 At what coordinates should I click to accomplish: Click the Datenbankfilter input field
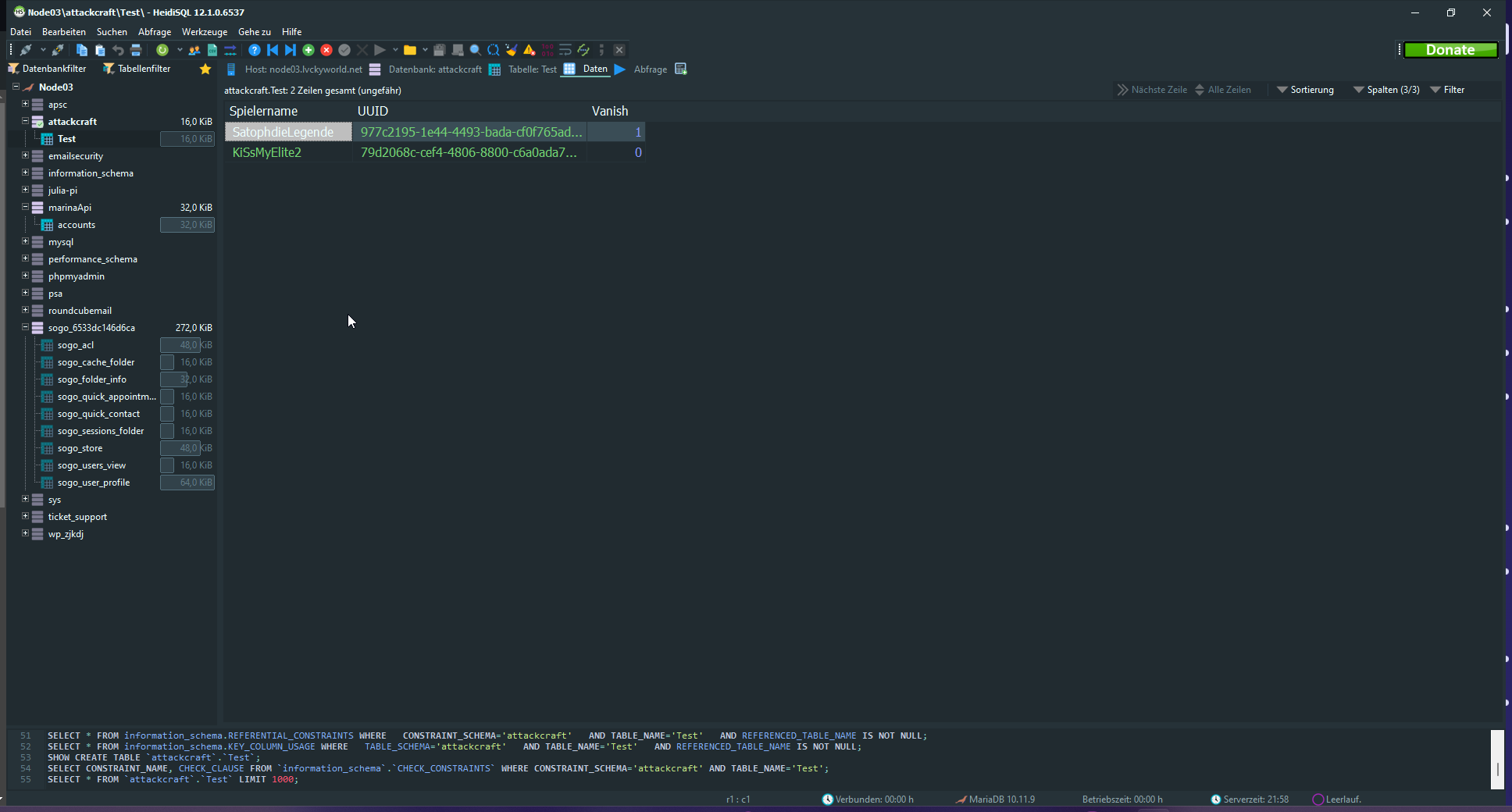point(54,69)
